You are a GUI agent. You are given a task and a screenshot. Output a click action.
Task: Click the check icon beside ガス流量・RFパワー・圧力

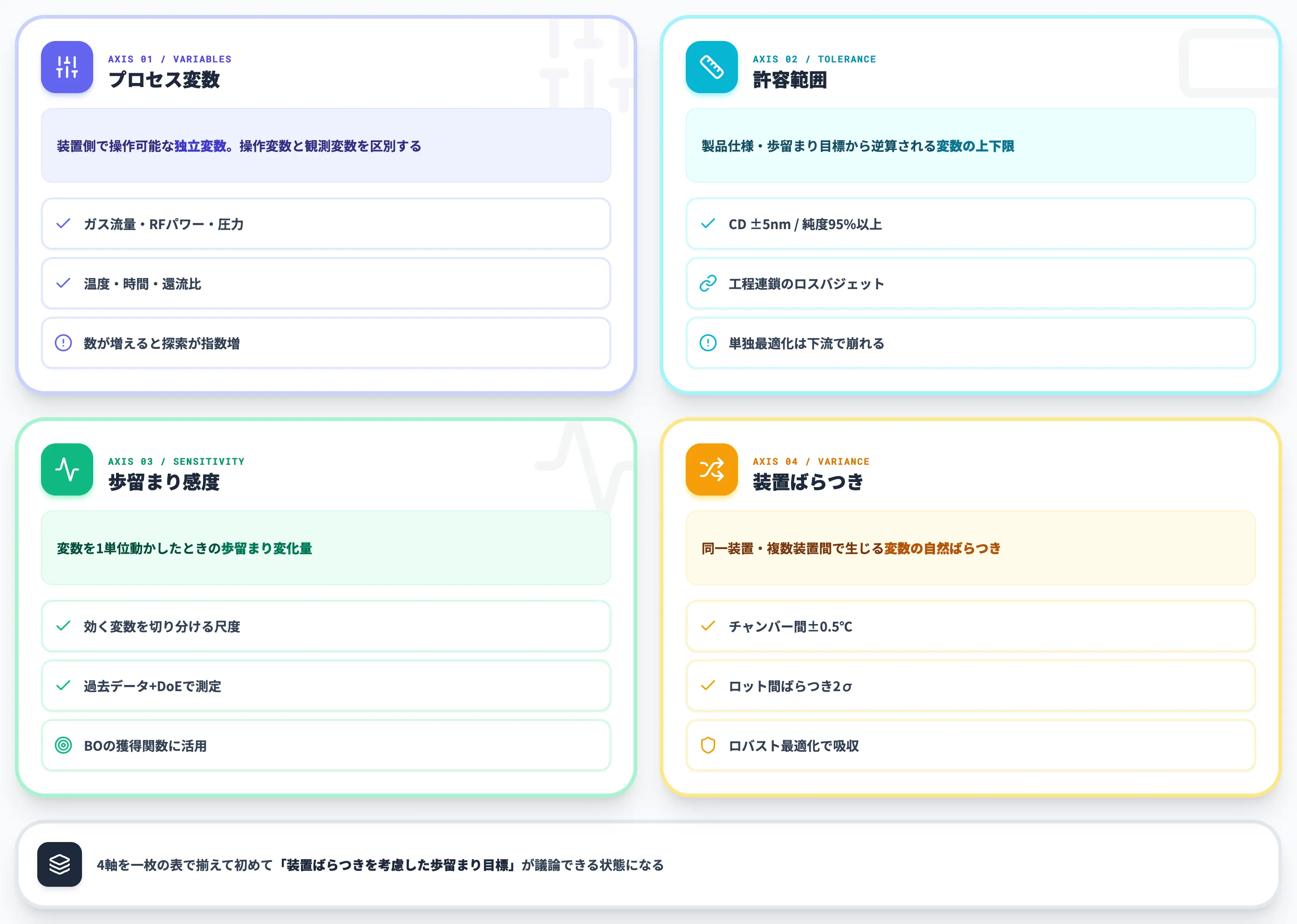63,224
